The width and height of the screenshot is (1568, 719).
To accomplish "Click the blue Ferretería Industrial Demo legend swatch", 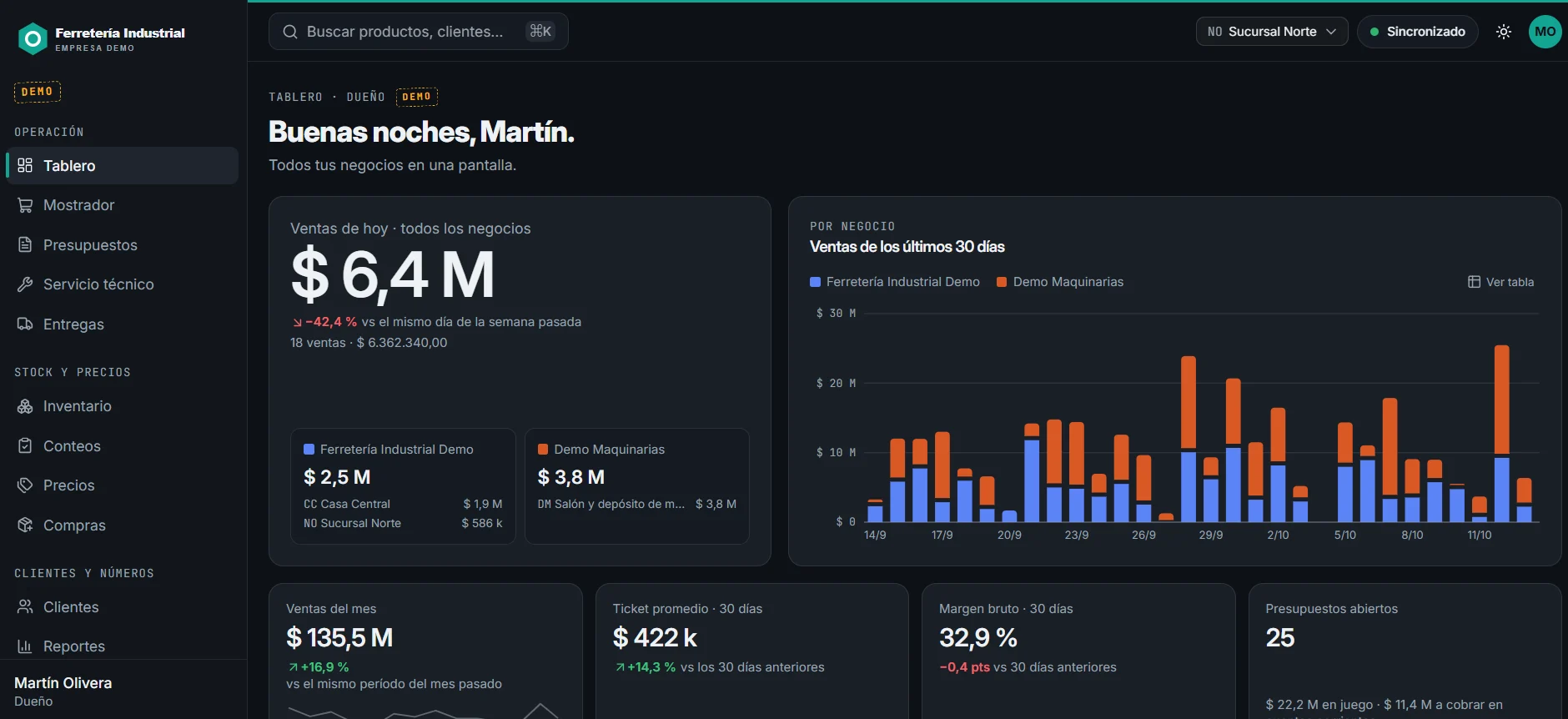I will pos(815,282).
